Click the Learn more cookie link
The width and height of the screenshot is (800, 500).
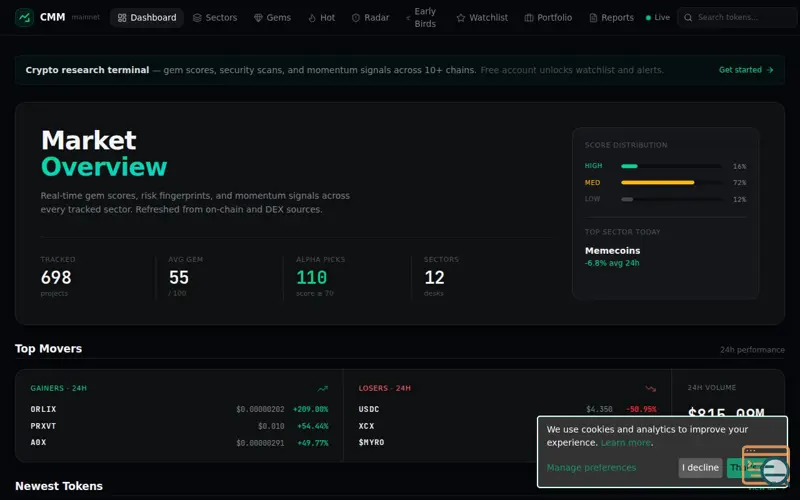(x=626, y=443)
